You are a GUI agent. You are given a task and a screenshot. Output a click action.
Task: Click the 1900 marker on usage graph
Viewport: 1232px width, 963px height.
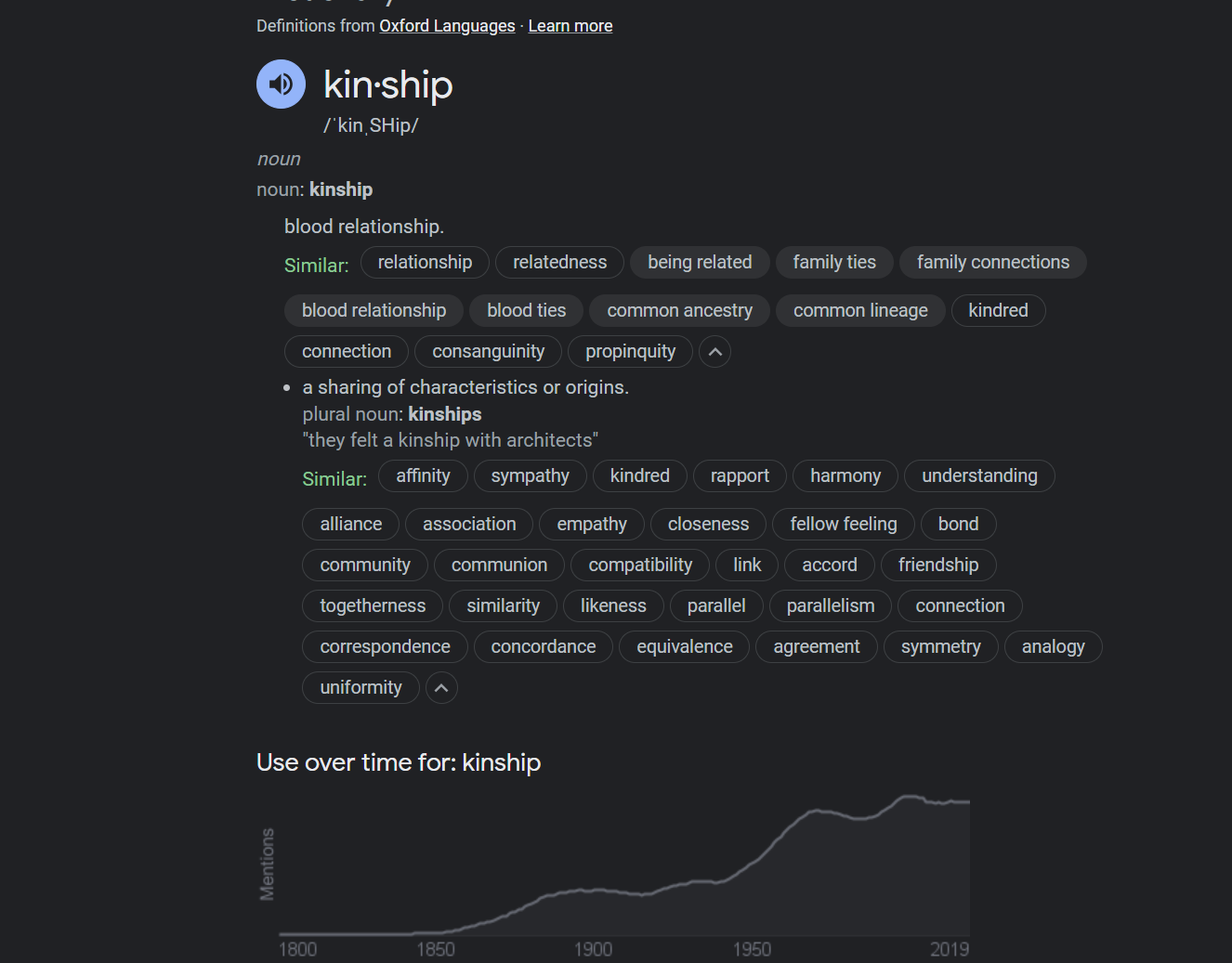(x=593, y=949)
